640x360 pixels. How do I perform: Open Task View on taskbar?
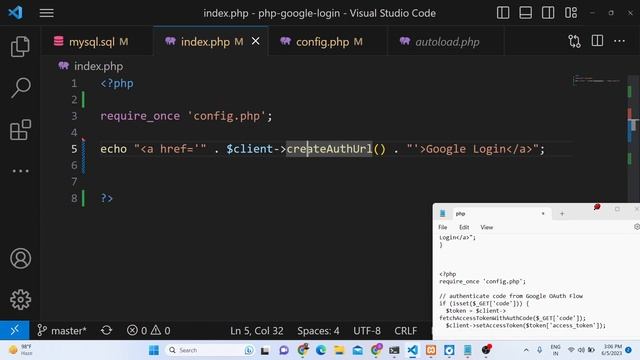pyautogui.click(x=265, y=350)
